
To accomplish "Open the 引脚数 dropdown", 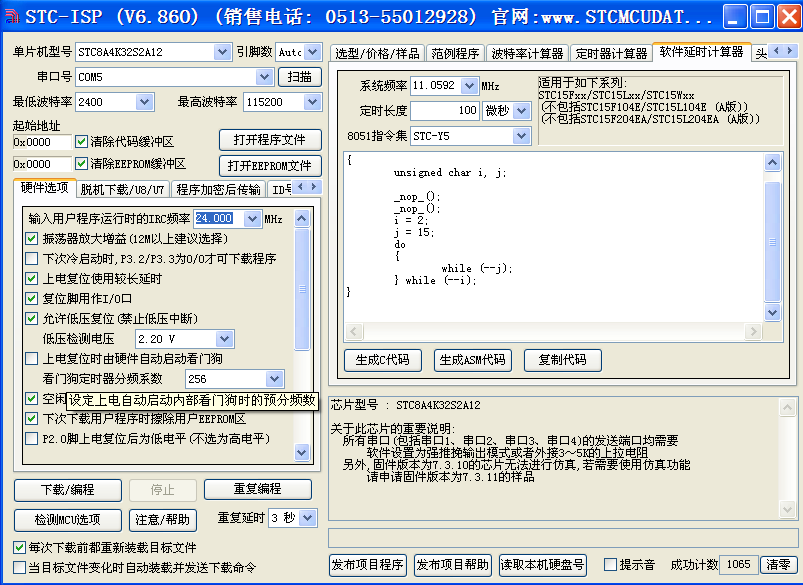I will [313, 52].
